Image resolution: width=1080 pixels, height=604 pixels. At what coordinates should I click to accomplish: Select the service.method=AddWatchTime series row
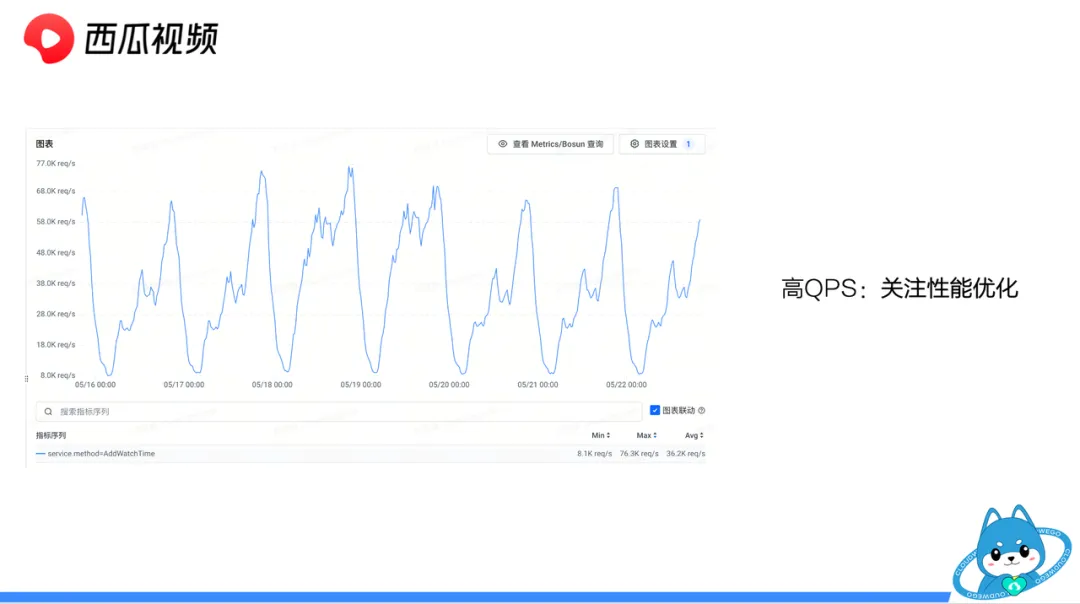click(371, 454)
